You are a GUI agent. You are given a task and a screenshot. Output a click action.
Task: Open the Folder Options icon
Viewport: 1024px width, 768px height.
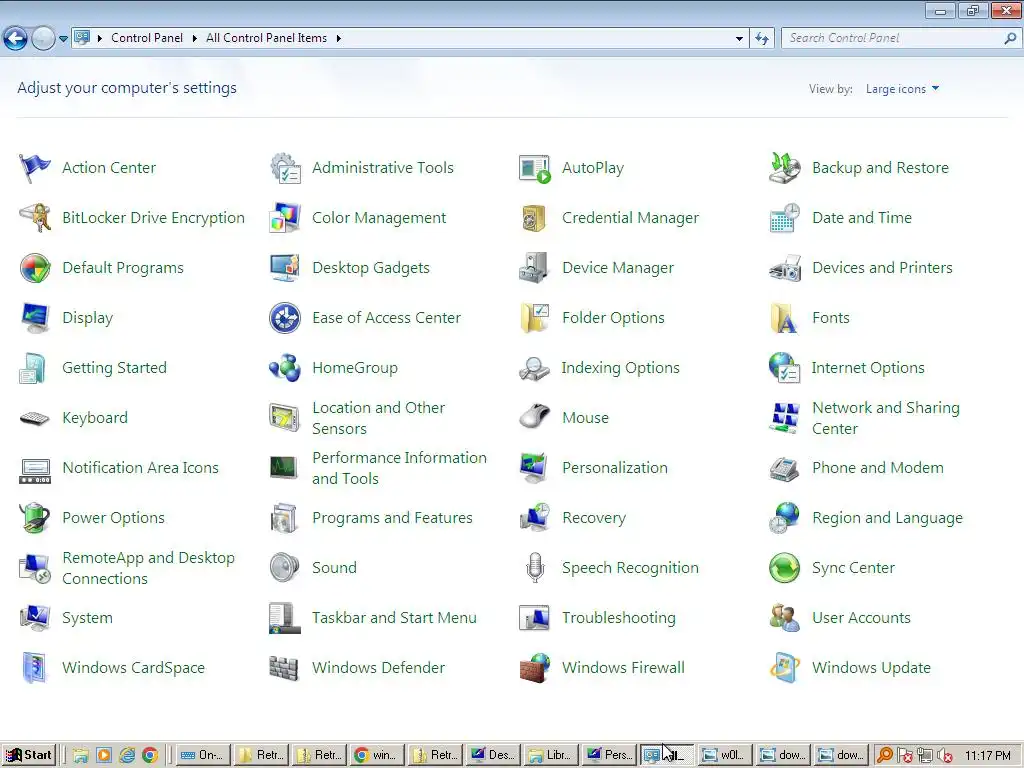coord(535,318)
